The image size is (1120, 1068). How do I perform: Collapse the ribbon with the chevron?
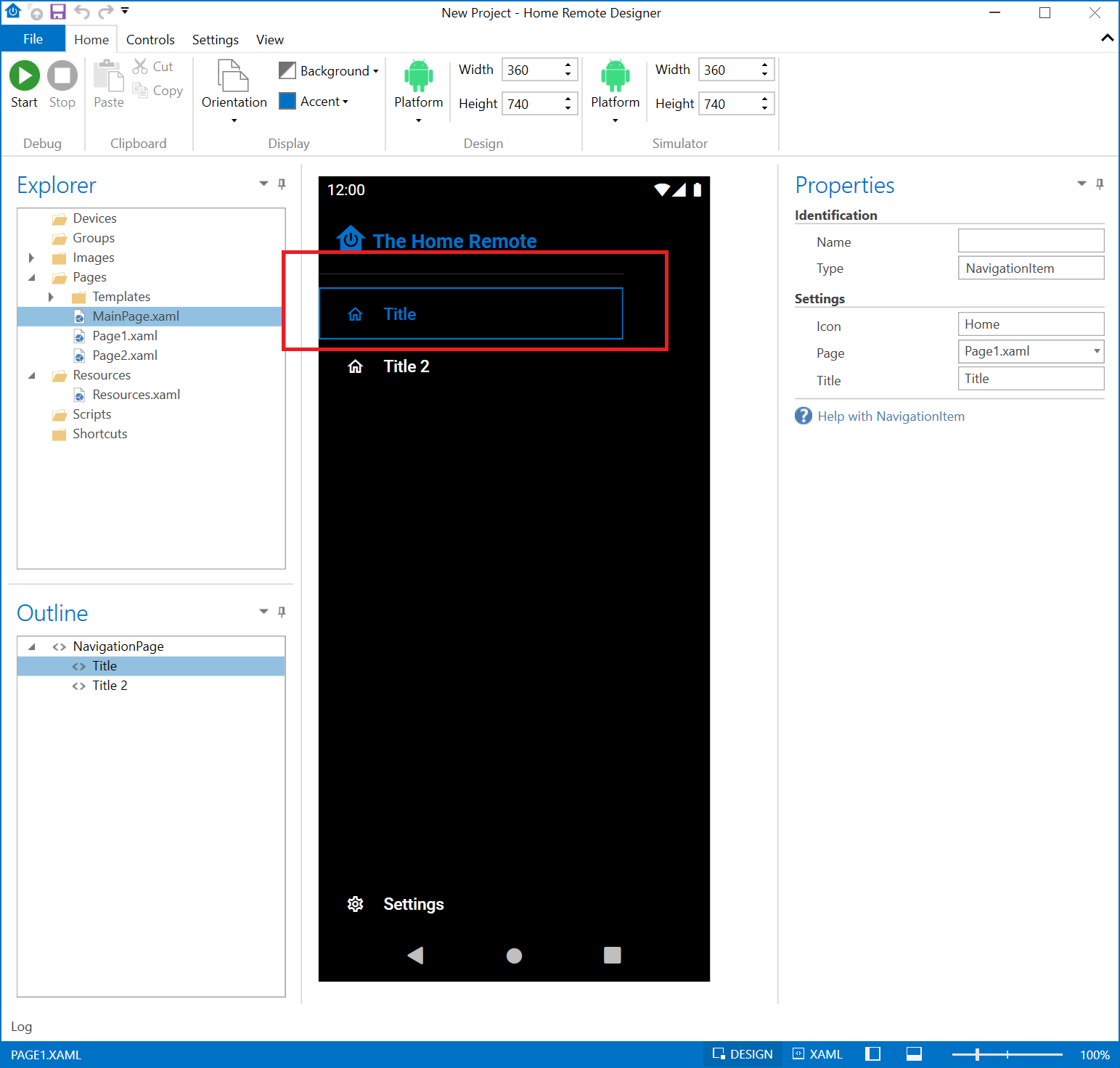1107,38
